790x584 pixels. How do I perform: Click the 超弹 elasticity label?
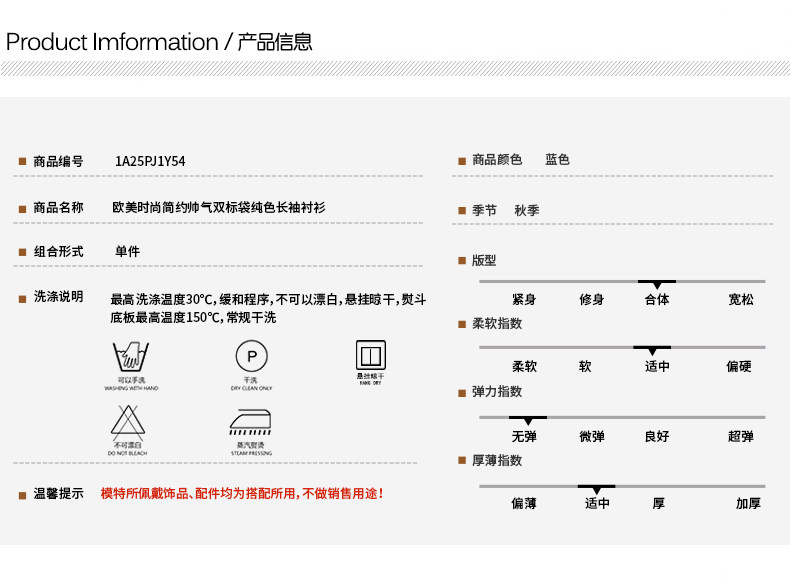741,436
